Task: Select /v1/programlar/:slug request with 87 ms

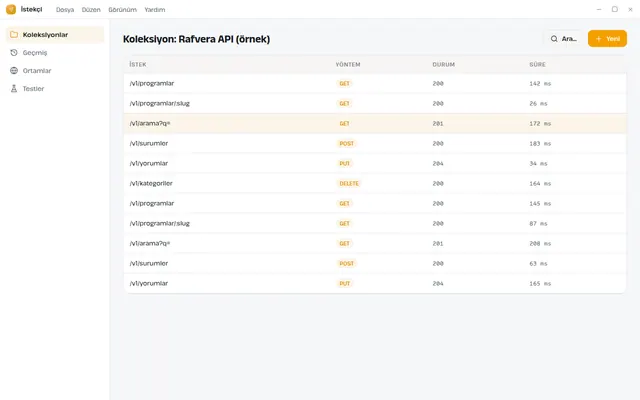Action: [x=375, y=223]
